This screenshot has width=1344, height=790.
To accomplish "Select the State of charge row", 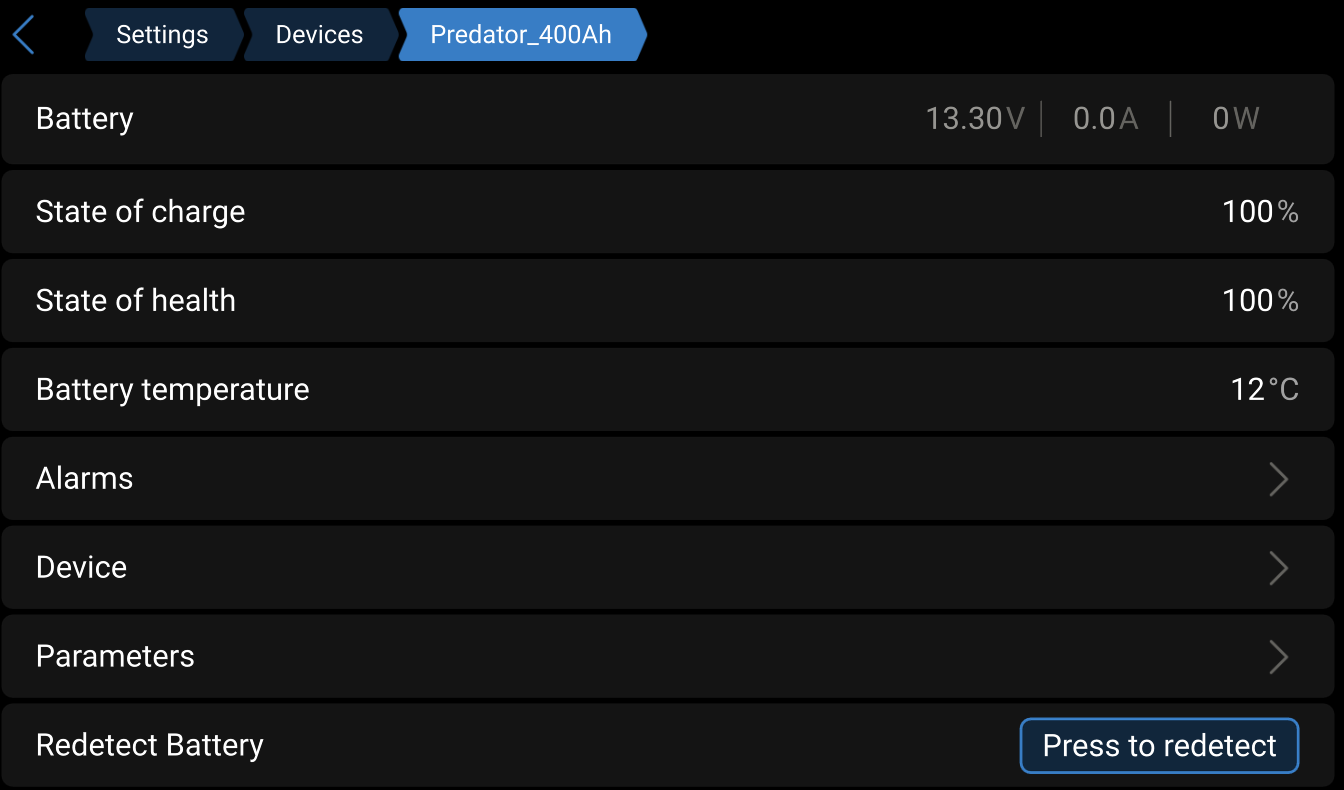I will click(670, 212).
